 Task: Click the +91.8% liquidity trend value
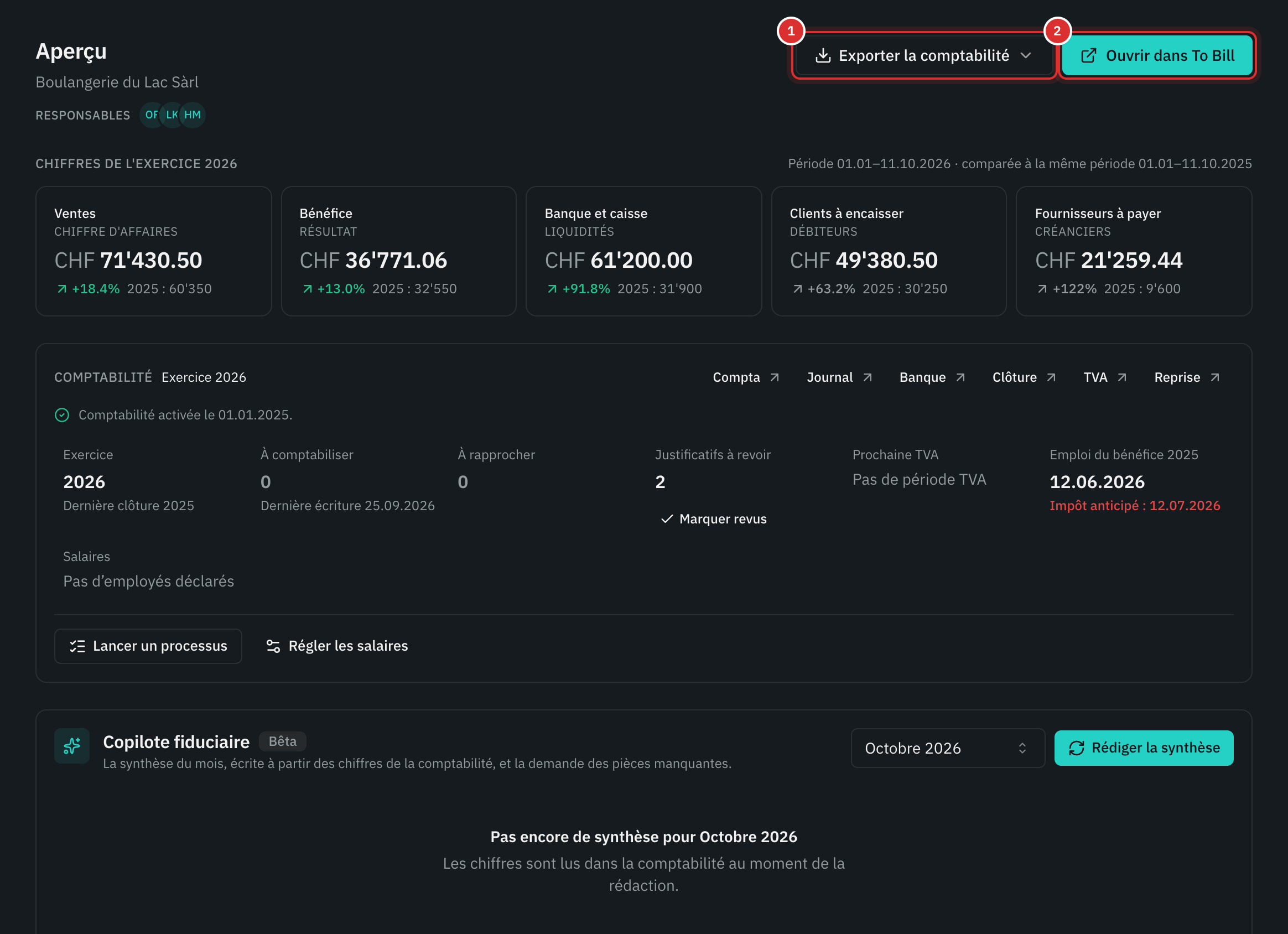click(x=586, y=289)
